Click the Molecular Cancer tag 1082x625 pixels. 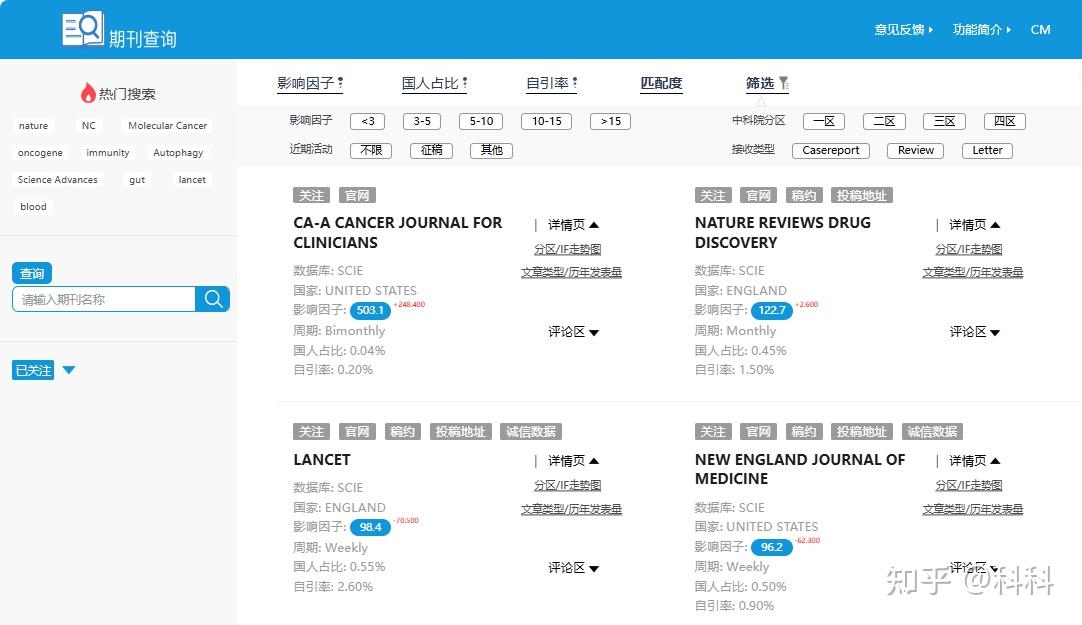(x=167, y=126)
